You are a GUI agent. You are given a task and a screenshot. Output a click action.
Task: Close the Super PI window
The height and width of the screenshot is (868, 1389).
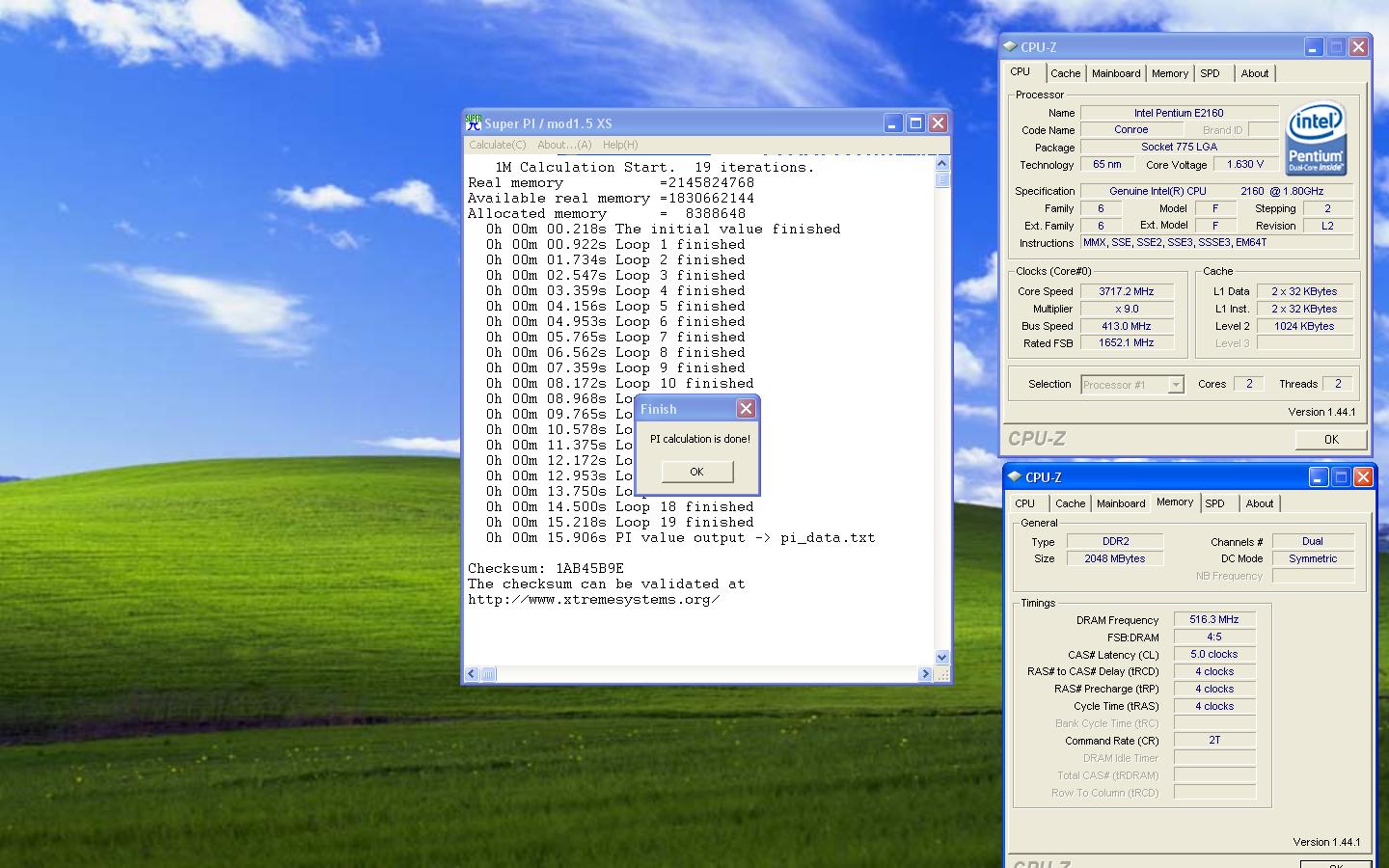coord(938,123)
